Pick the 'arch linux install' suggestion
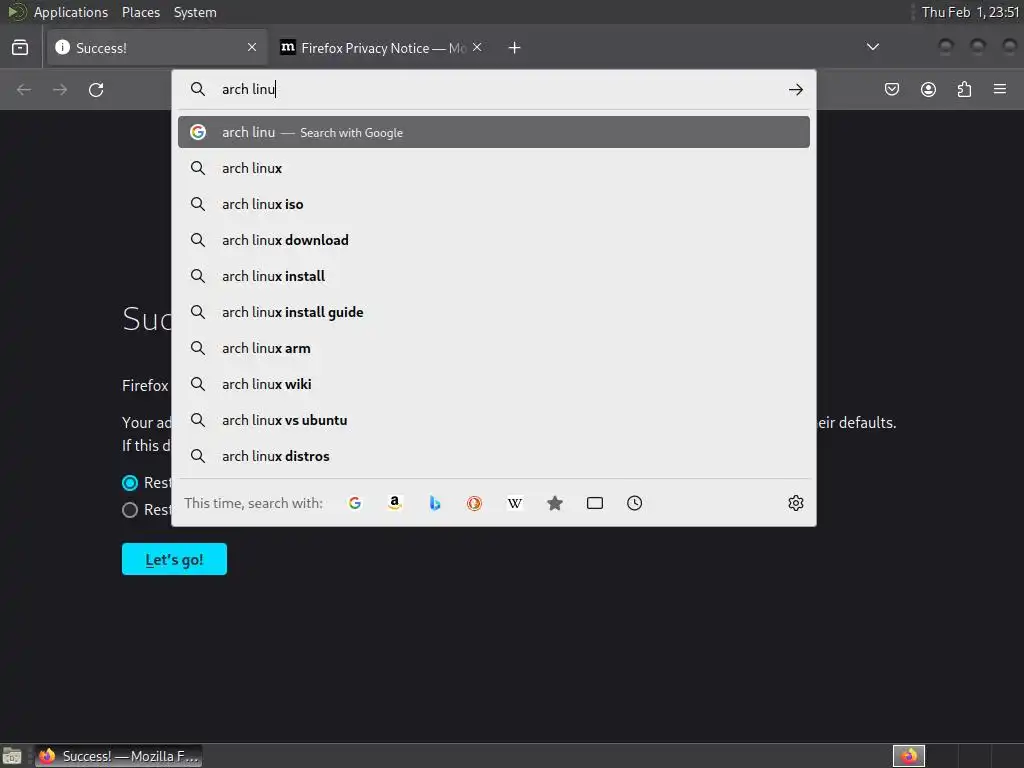The width and height of the screenshot is (1024, 768). click(x=494, y=276)
